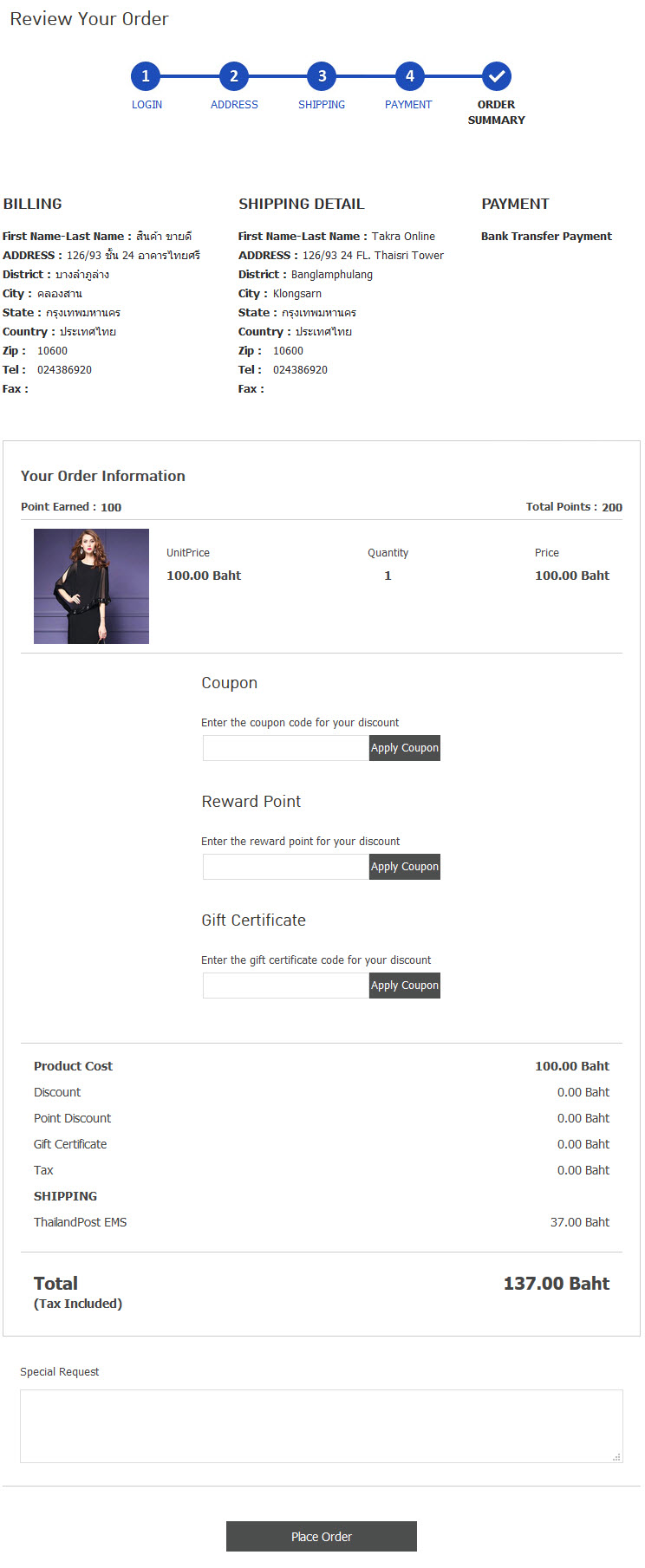Click the Order Summary checkmark circle
The image size is (645, 1568).
pos(497,76)
